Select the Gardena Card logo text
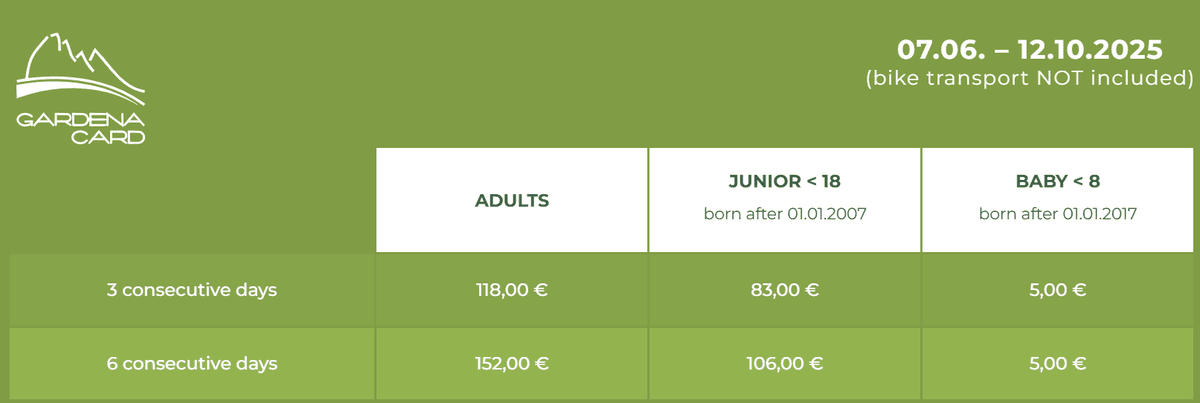This screenshot has width=1200, height=403. (82, 129)
